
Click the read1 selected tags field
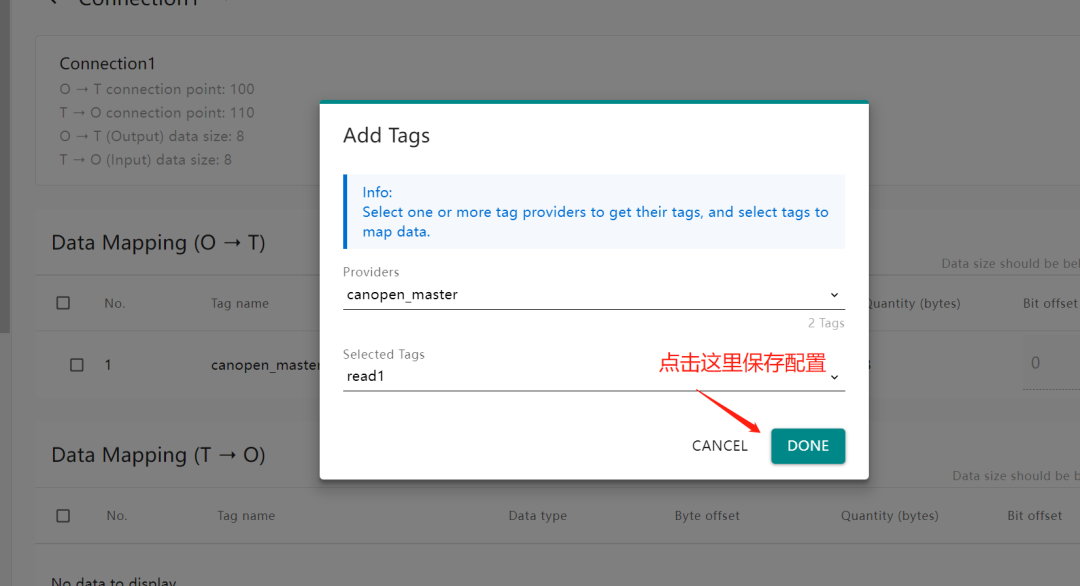point(580,377)
